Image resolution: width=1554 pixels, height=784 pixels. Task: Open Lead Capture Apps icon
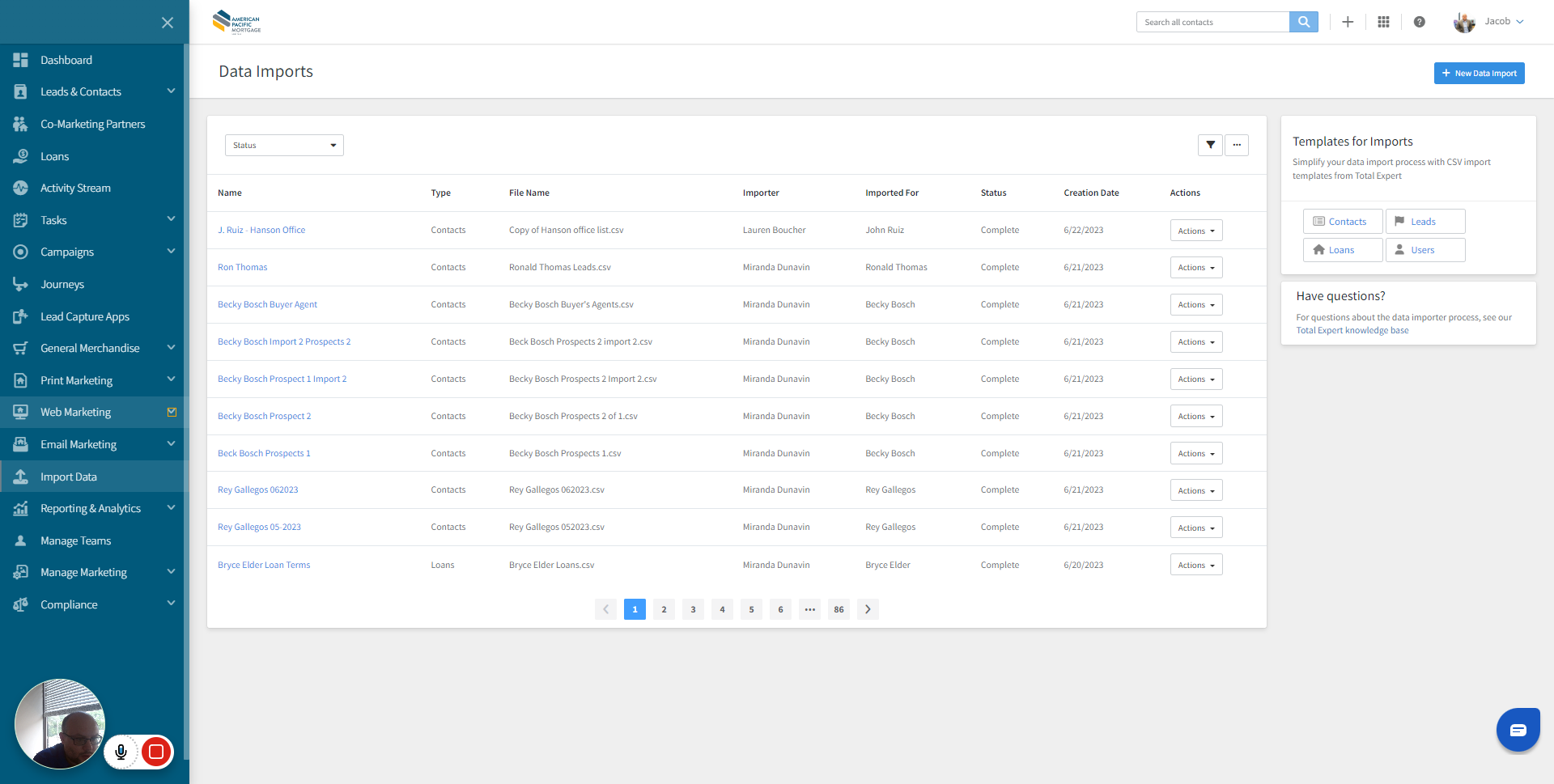(x=20, y=316)
